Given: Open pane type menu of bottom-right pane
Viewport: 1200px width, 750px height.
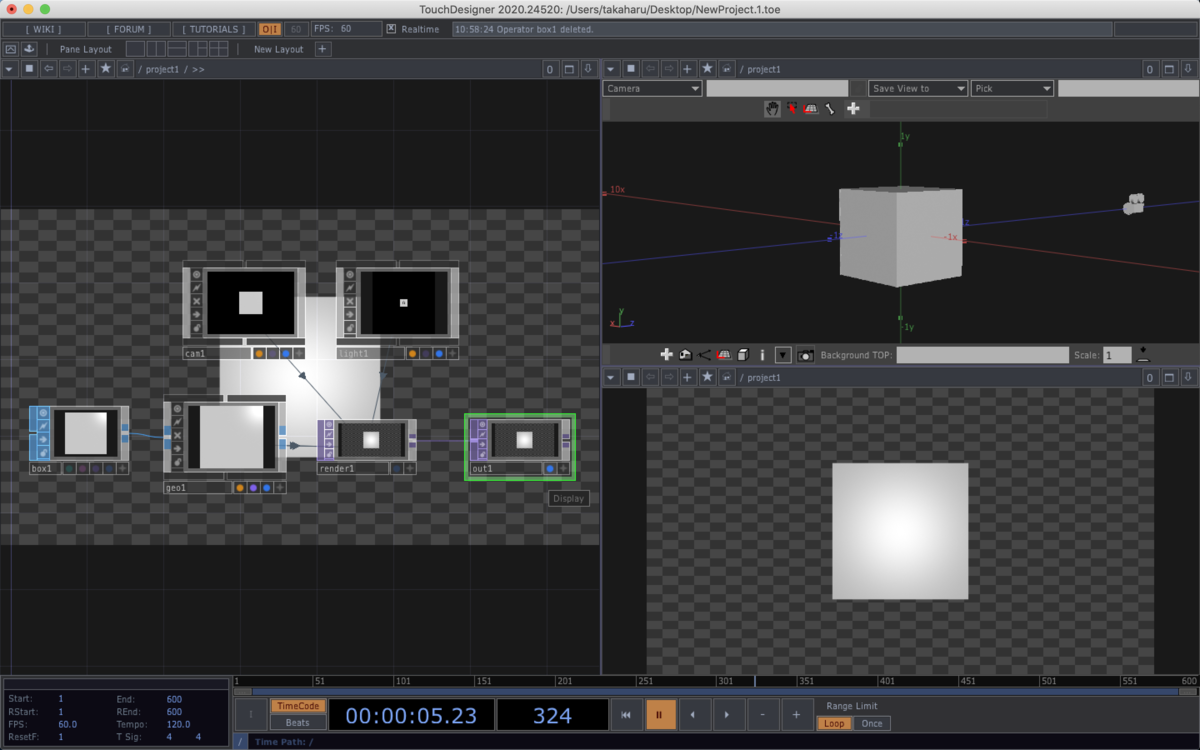Looking at the screenshot, I should 611,377.
